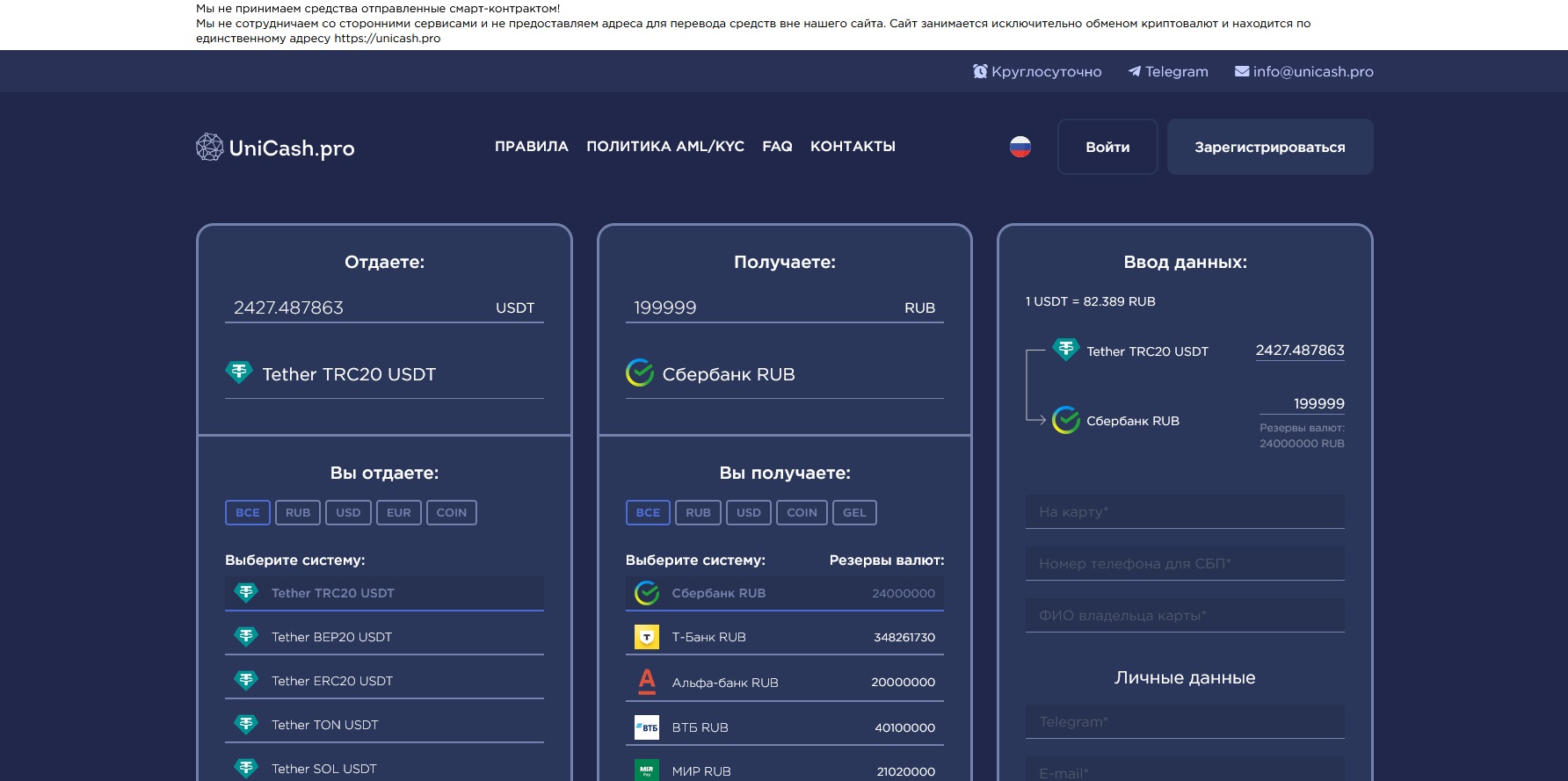Click the Russian flag language icon
The width and height of the screenshot is (1568, 781).
(x=1020, y=147)
